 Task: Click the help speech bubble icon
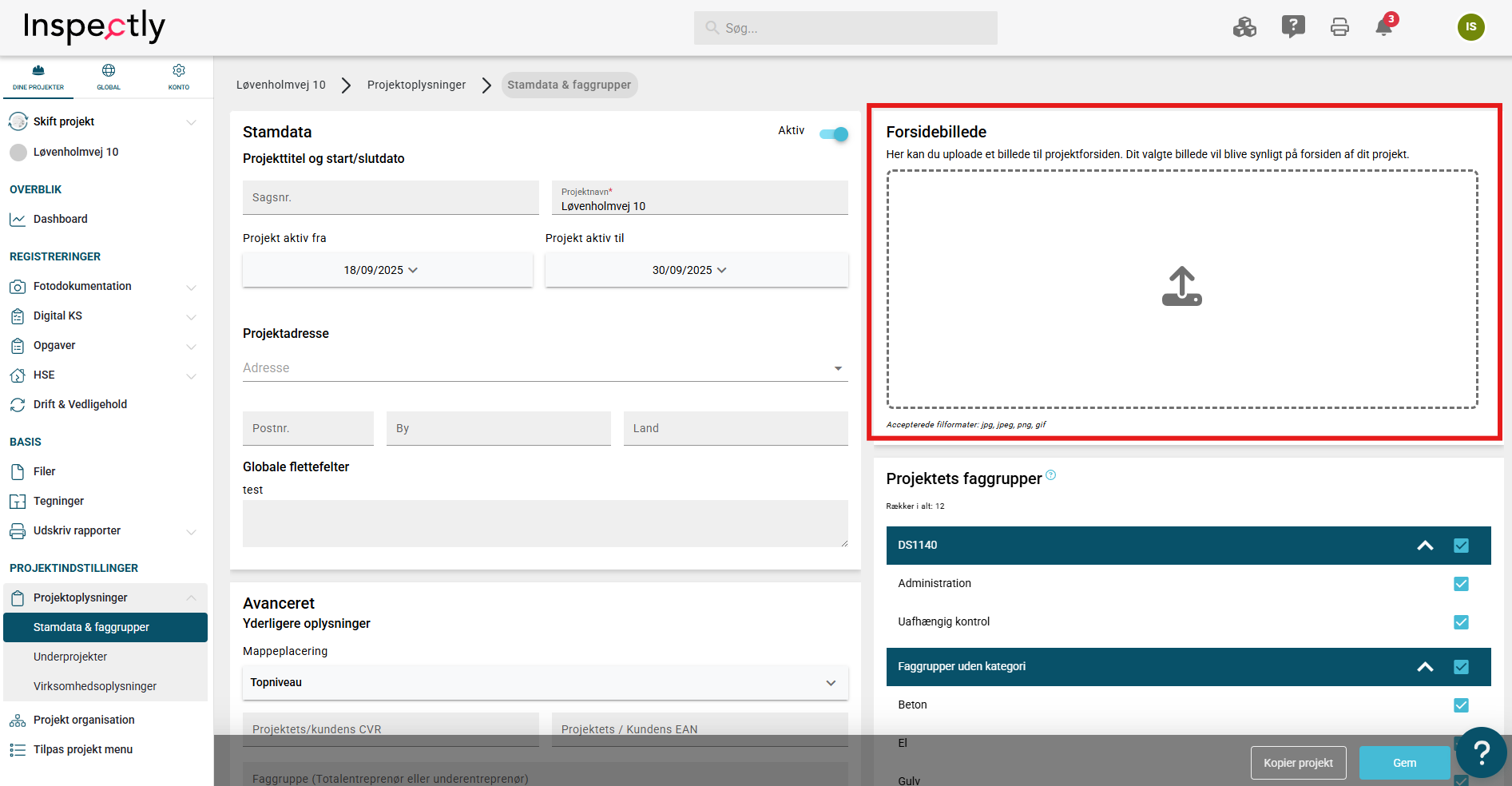tap(1292, 27)
